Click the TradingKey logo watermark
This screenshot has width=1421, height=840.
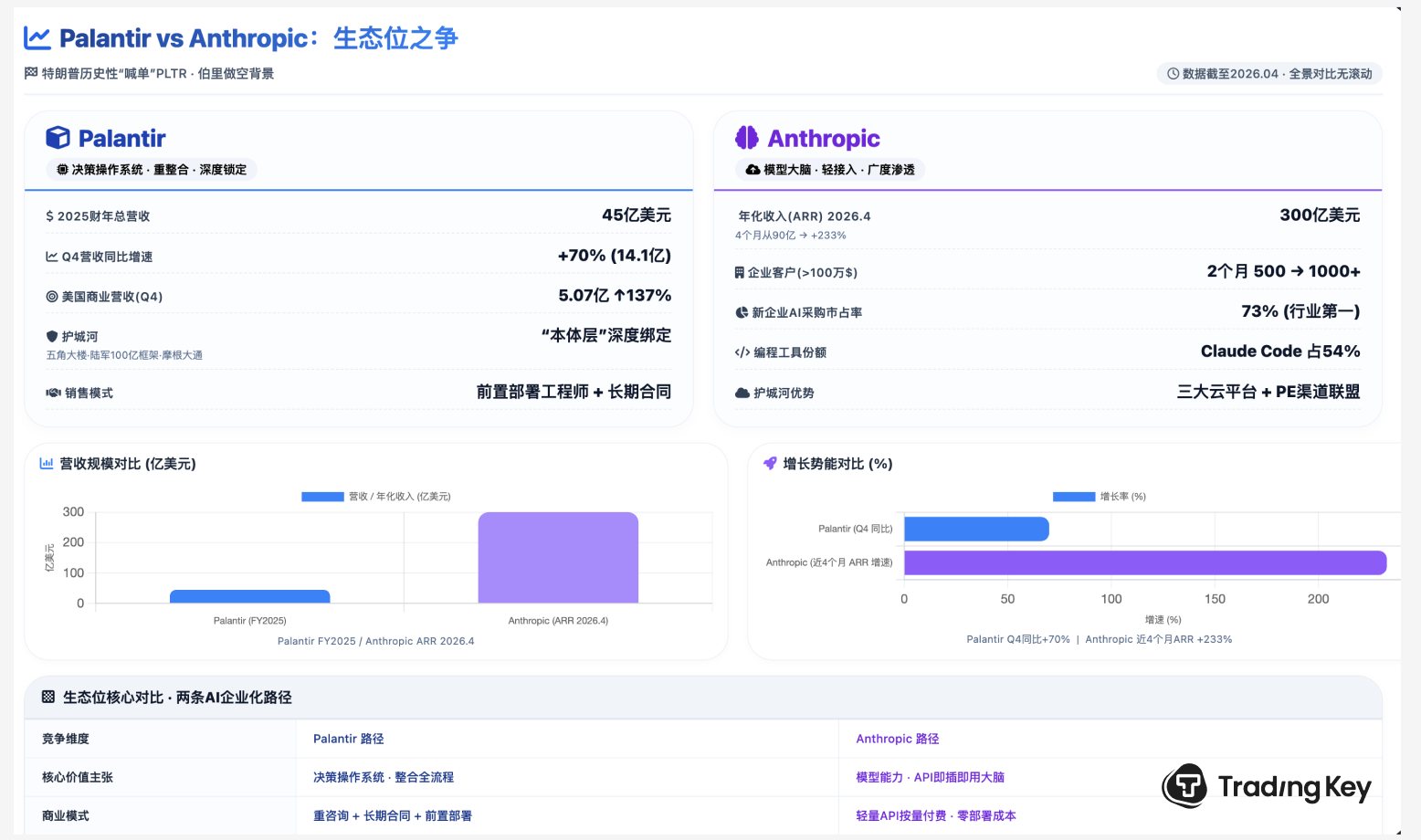[1267, 786]
